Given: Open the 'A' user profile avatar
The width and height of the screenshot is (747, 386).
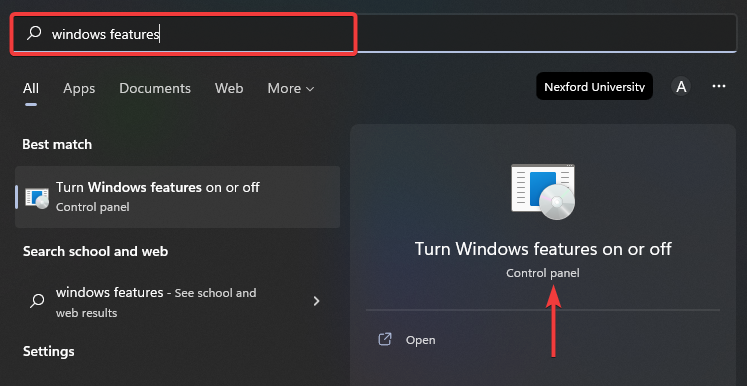Looking at the screenshot, I should (681, 86).
